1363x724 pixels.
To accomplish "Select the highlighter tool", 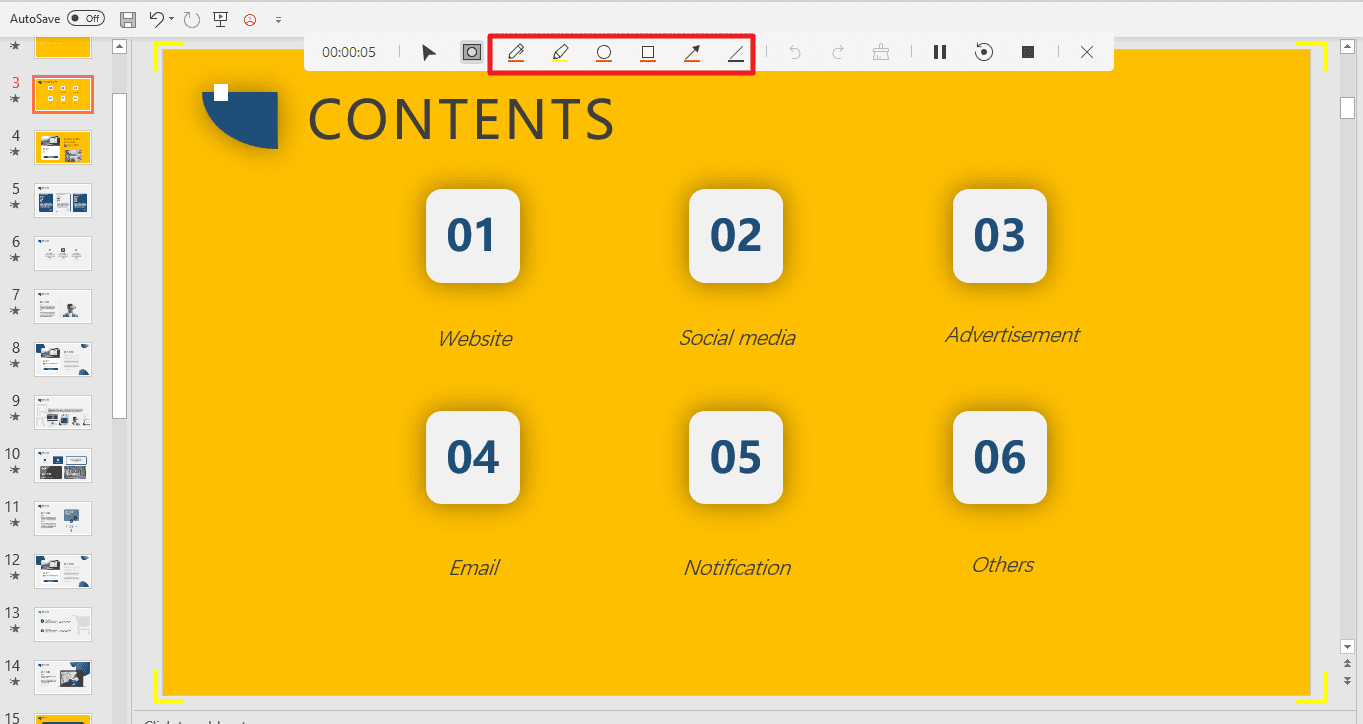I will (x=560, y=53).
